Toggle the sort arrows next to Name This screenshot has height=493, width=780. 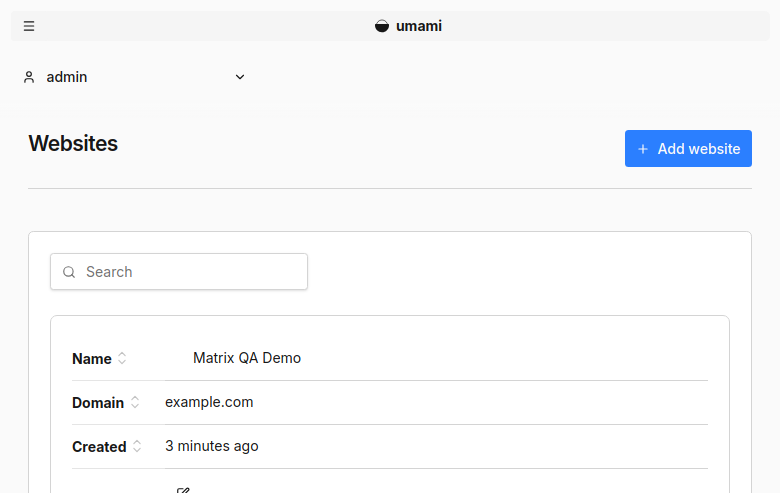[122, 358]
